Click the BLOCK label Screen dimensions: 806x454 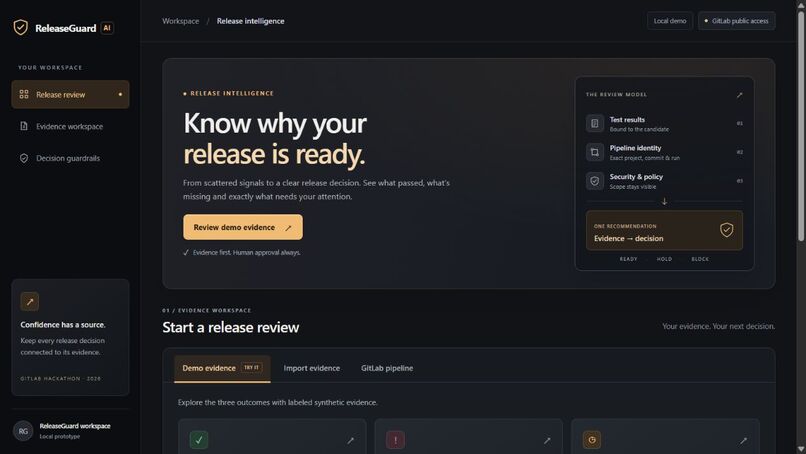[x=700, y=259]
